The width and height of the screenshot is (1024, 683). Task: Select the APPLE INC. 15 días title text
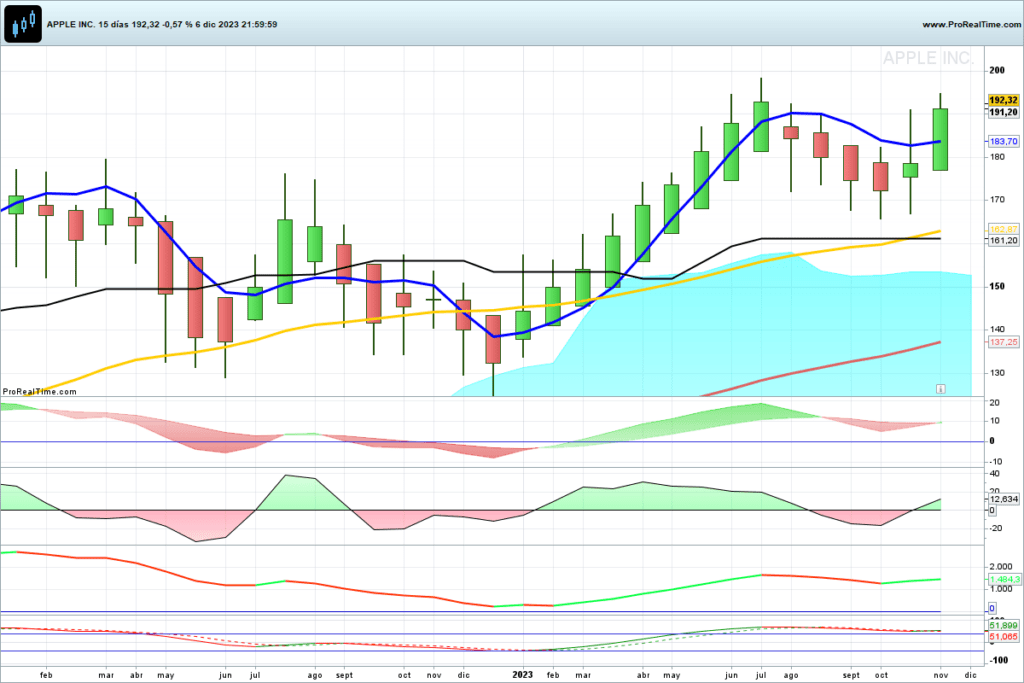pyautogui.click(x=88, y=24)
